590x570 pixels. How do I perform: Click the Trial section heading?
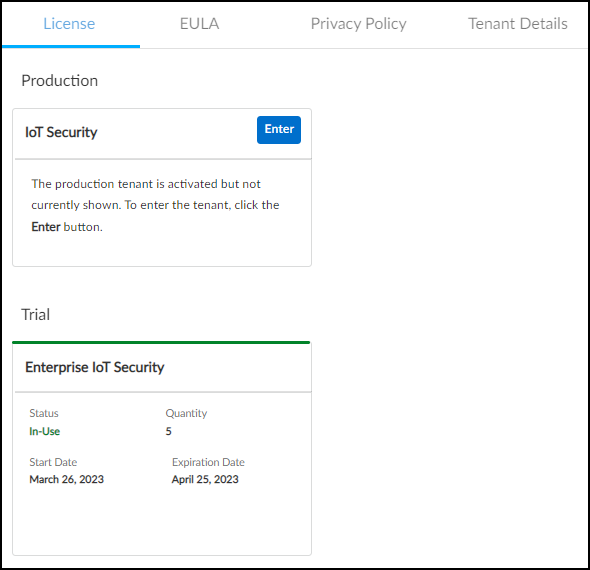point(35,315)
